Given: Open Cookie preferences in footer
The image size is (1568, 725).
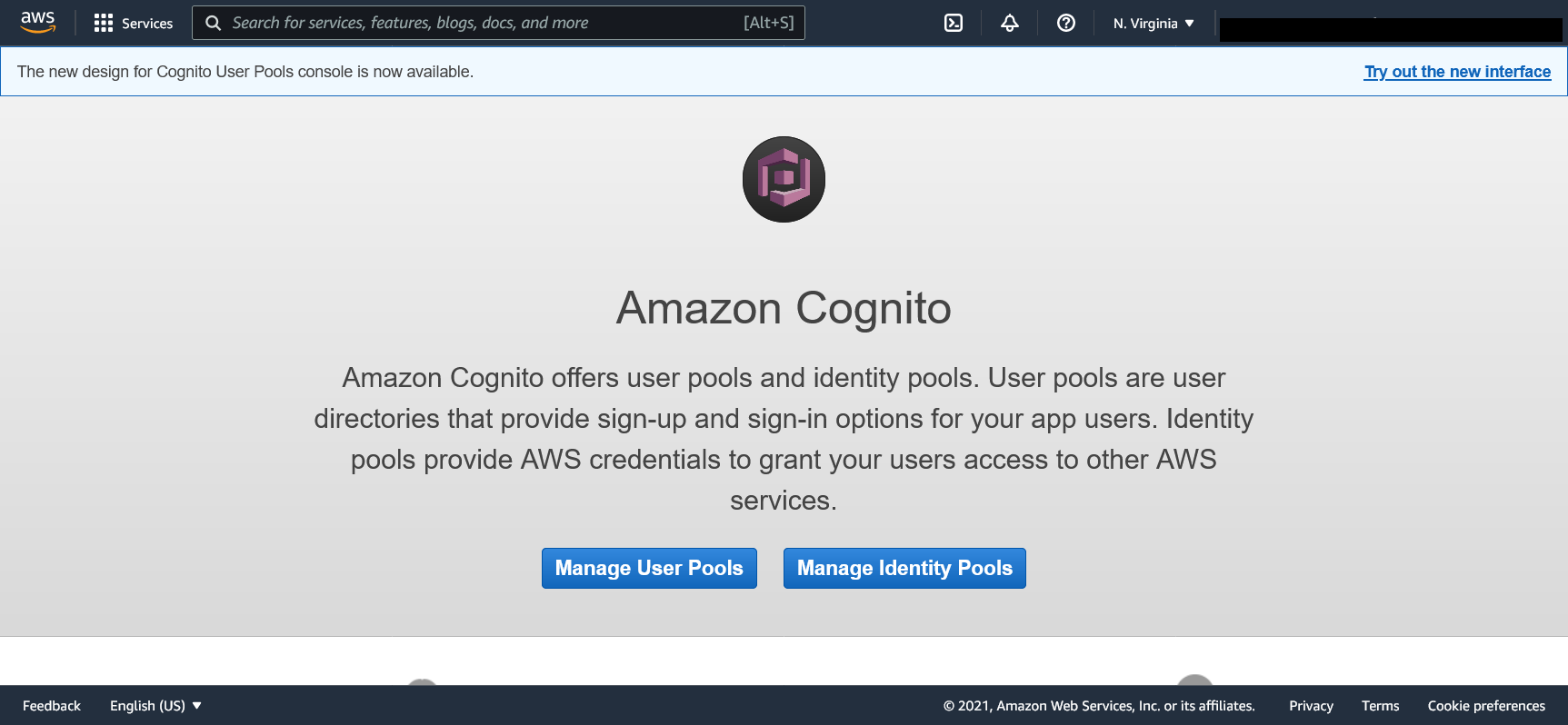Looking at the screenshot, I should coord(1486,706).
